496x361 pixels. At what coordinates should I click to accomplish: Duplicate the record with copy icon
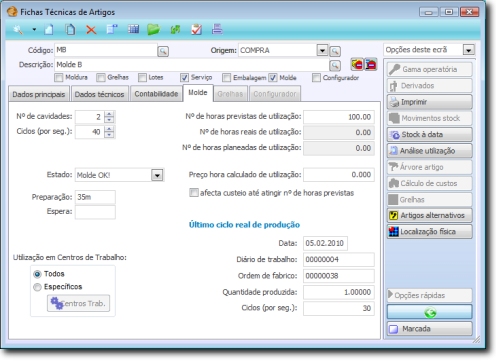pos(70,30)
